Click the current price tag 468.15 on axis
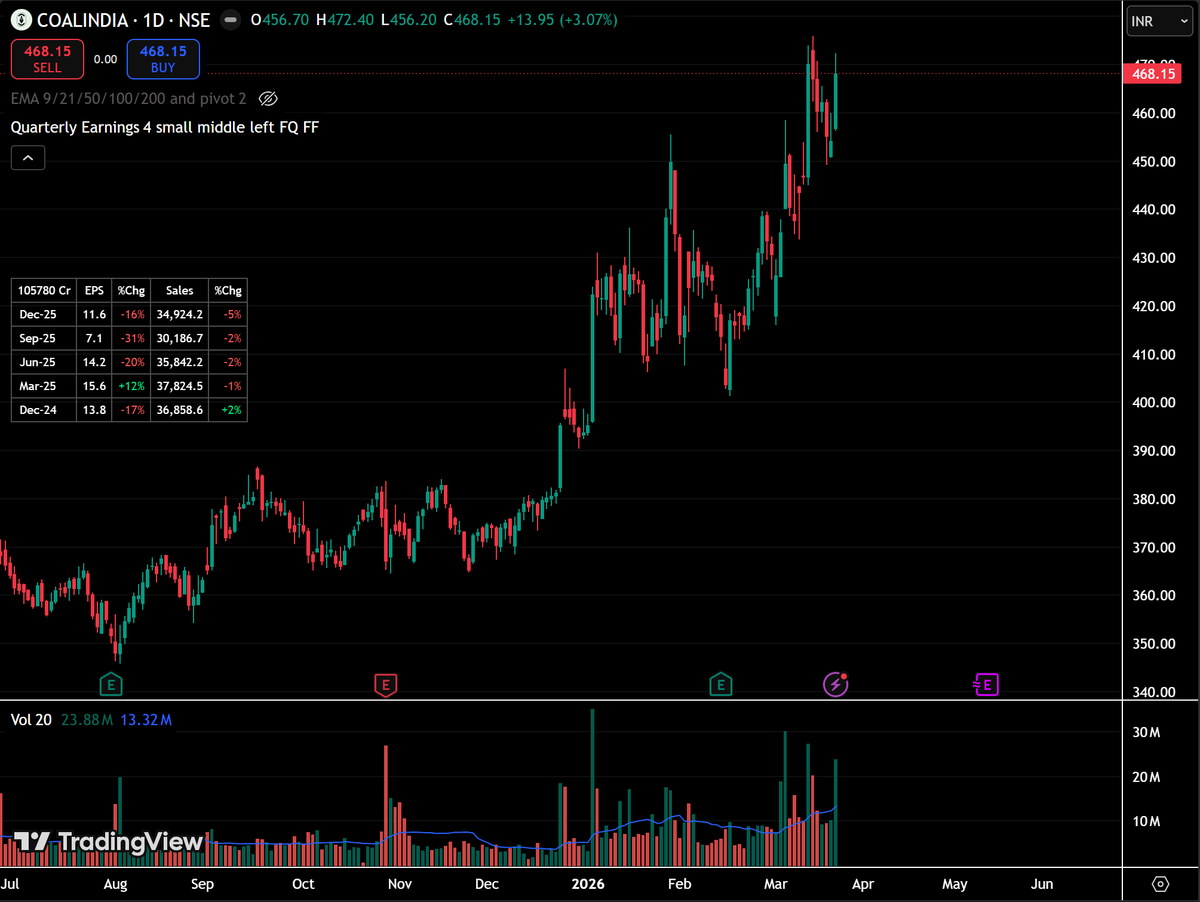The image size is (1200, 902). pos(1152,73)
